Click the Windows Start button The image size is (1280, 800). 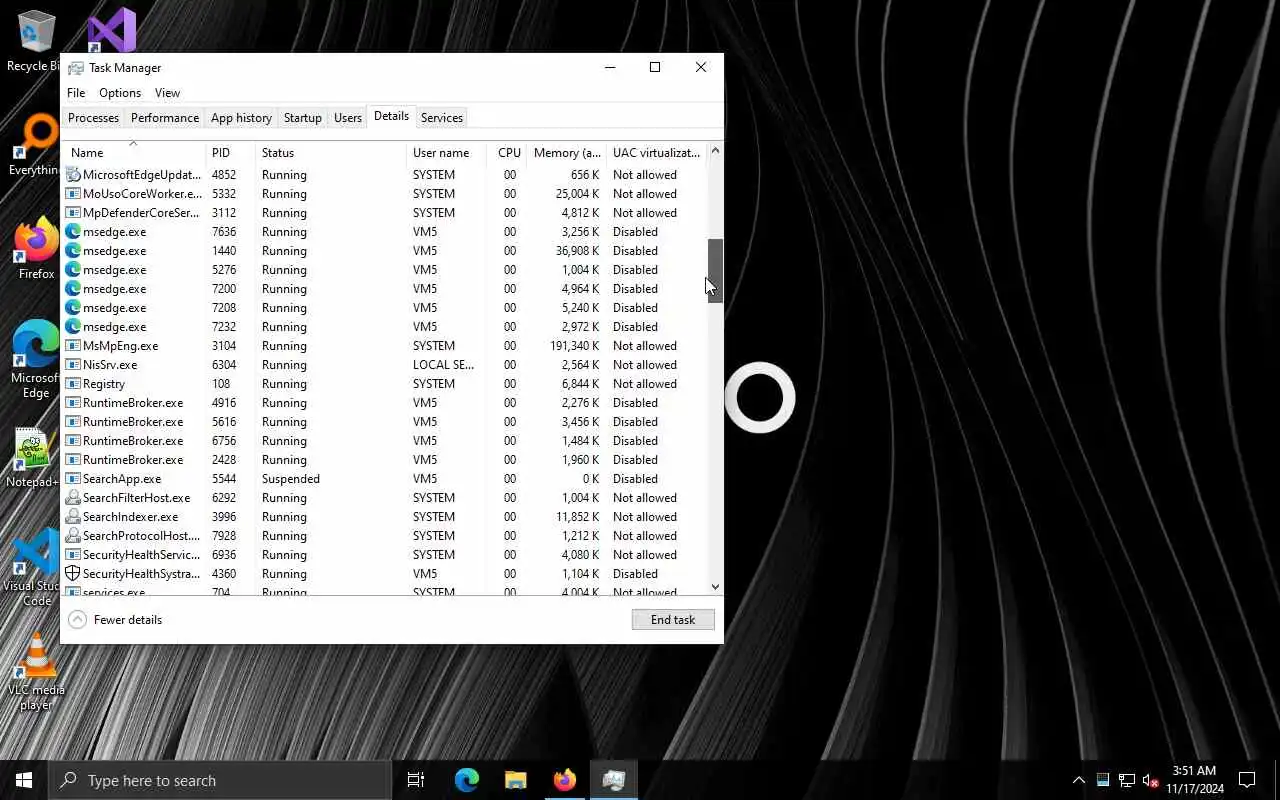(x=24, y=780)
